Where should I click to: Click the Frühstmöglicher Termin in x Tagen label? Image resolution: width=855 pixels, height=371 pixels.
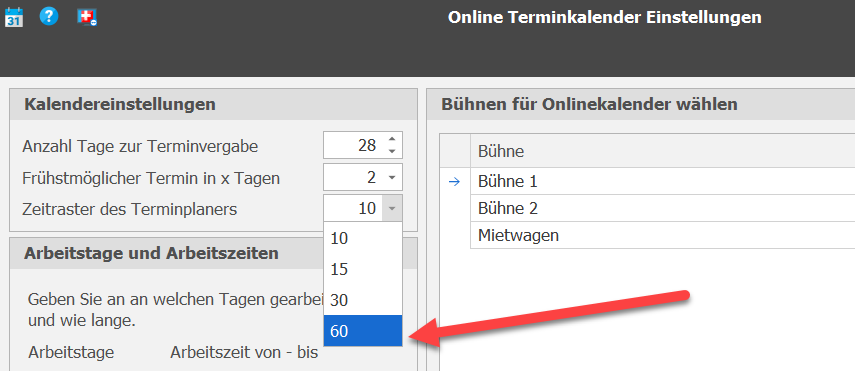pyautogui.click(x=151, y=178)
